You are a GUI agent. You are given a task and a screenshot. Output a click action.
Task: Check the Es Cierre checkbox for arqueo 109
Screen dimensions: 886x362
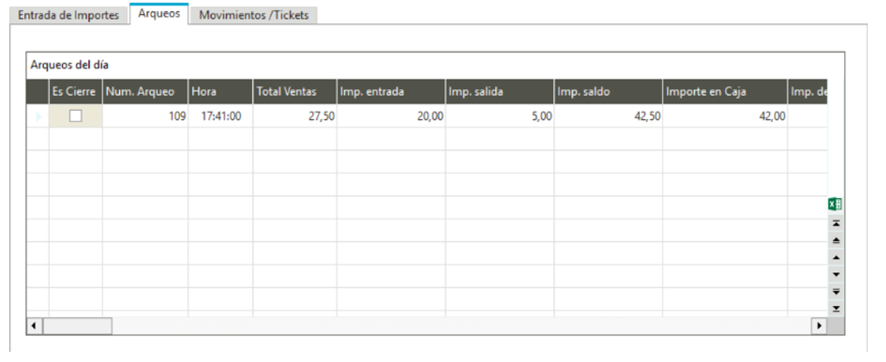[75, 116]
